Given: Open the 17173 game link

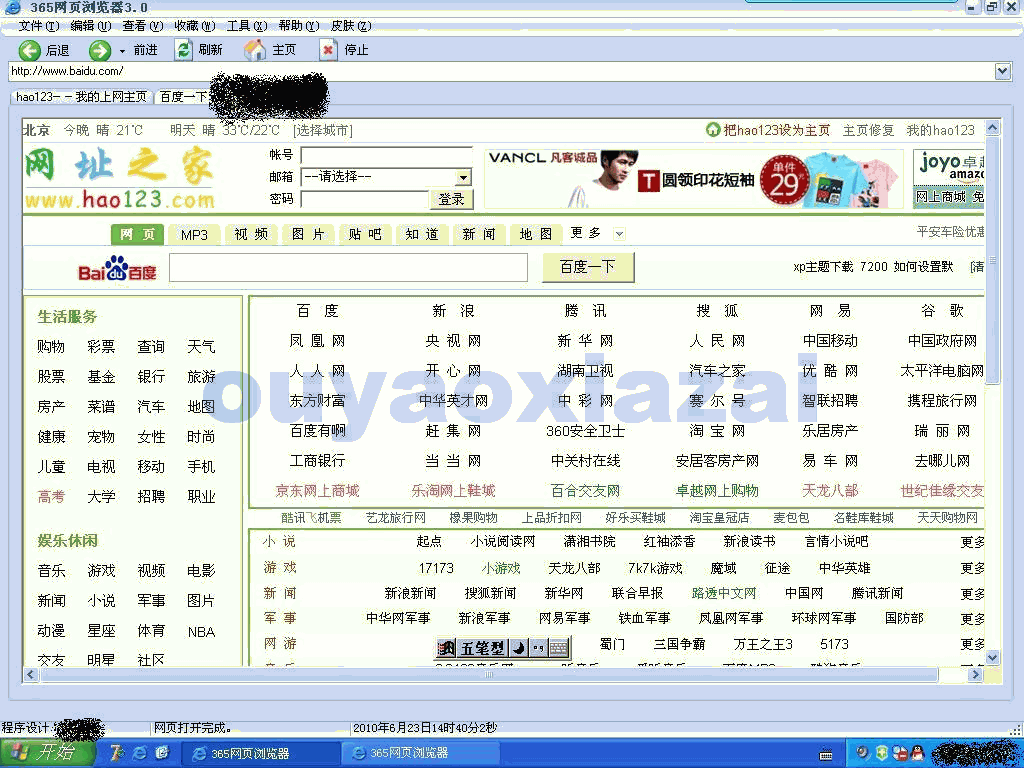Looking at the screenshot, I should pyautogui.click(x=436, y=568).
